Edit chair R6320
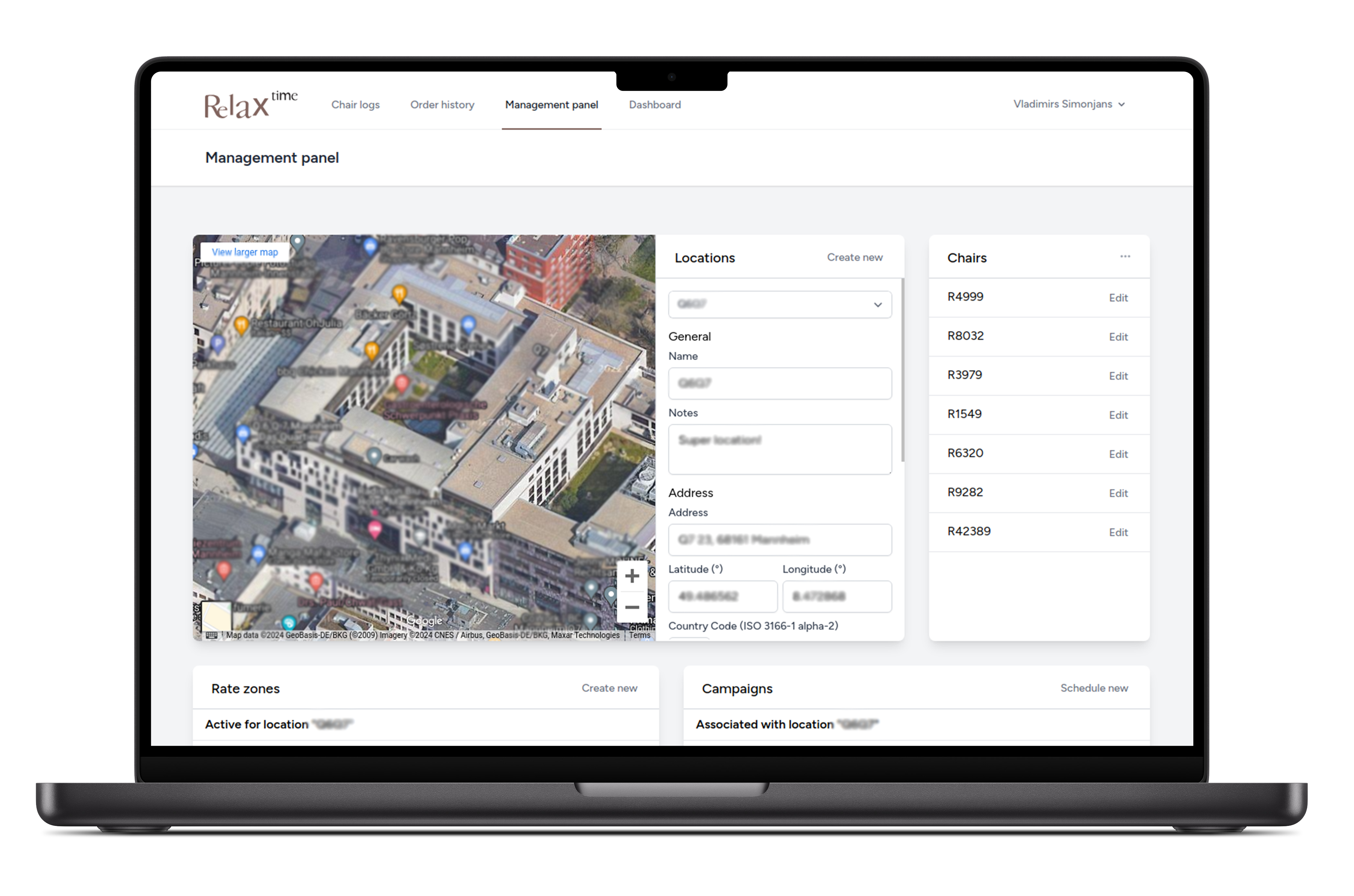1354x896 pixels. pyautogui.click(x=1118, y=454)
